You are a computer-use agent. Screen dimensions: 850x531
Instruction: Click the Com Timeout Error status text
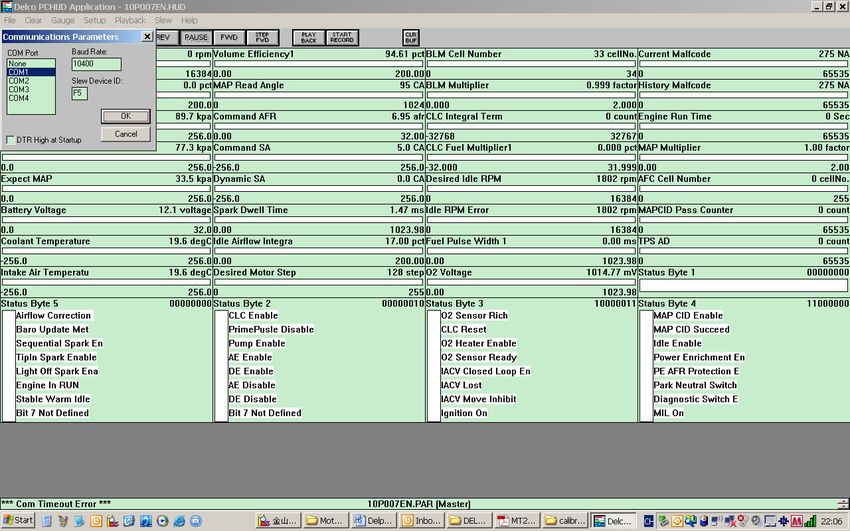pyautogui.click(x=56, y=504)
